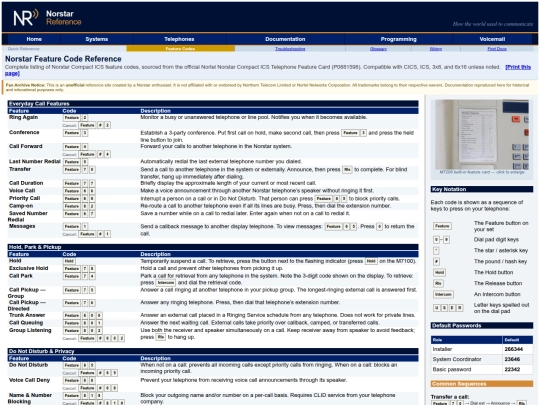Screen dimensions: 540x405
Task: Select the Messages feature name
Action: point(22,226)
